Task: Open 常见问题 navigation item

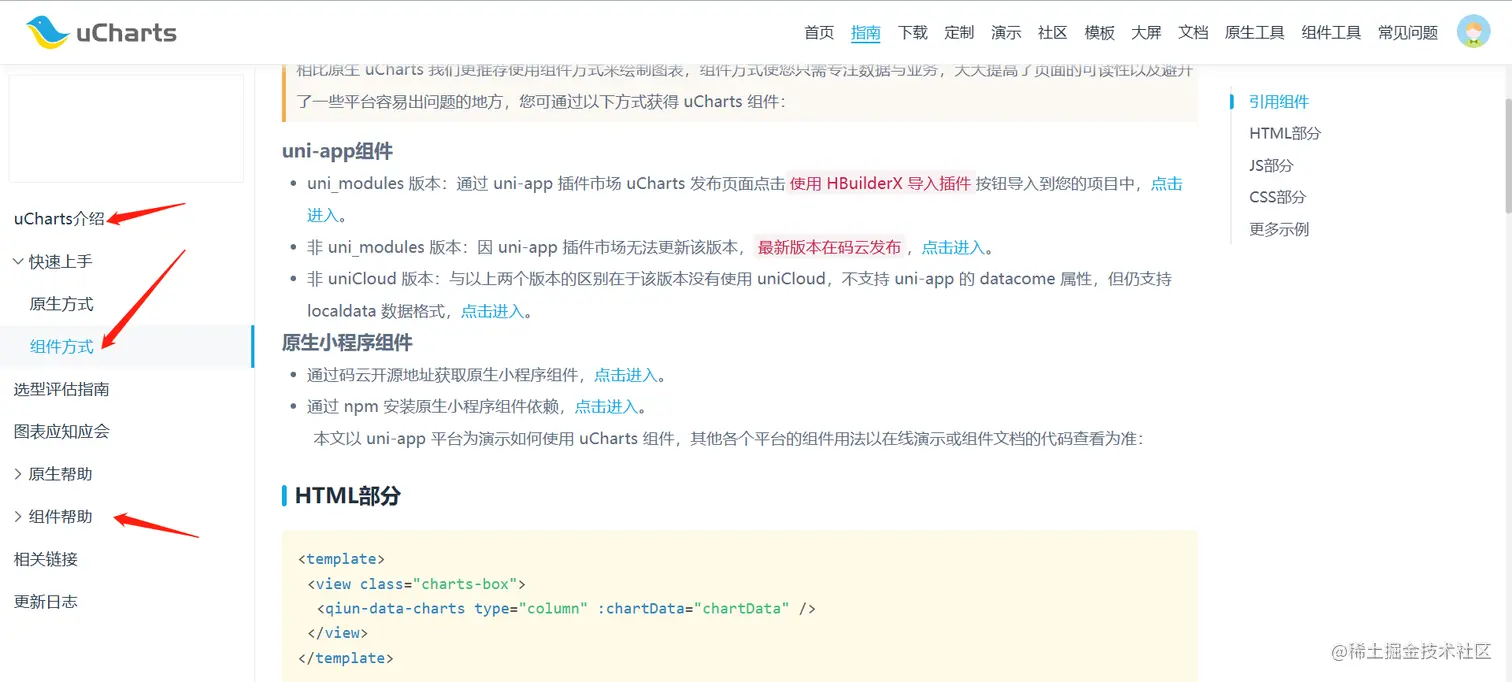Action: (x=1408, y=33)
